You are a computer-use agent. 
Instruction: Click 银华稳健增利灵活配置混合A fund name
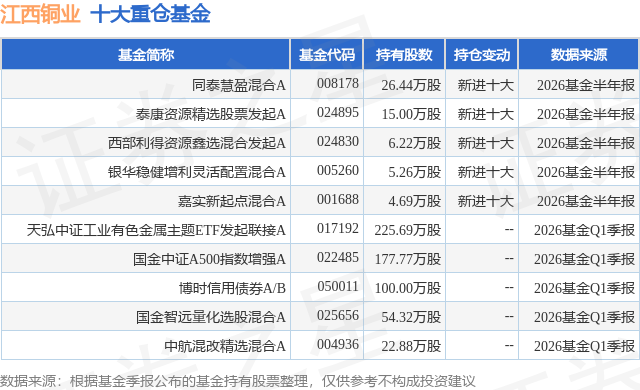[x=197, y=172]
